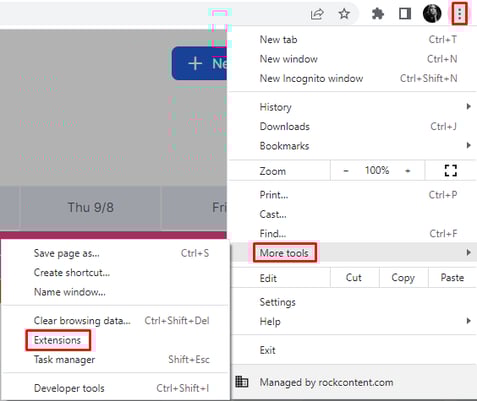The image size is (477, 401).
Task: Click the managed organization building icon
Action: click(242, 381)
